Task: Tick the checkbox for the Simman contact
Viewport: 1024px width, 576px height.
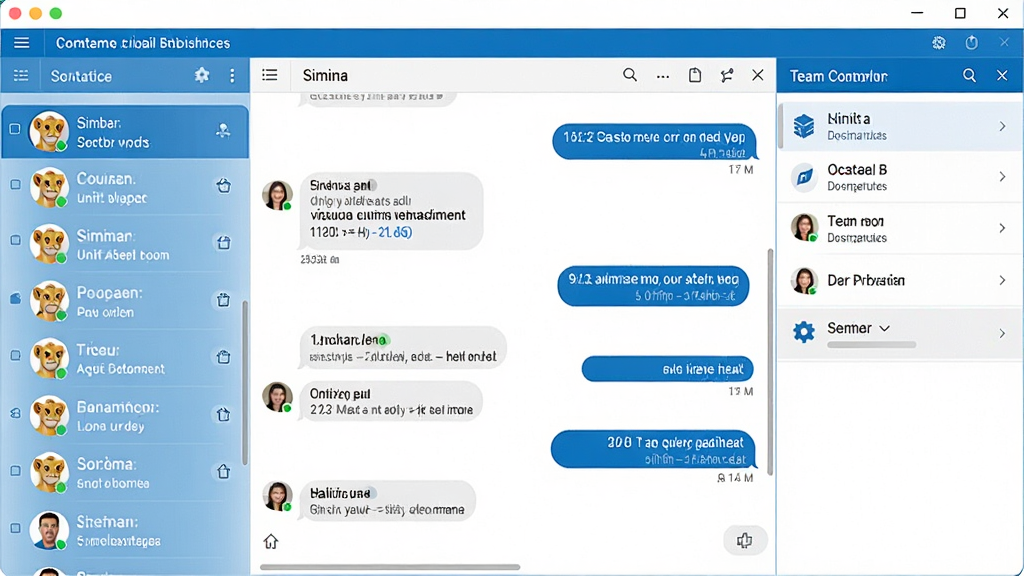Action: 15,240
